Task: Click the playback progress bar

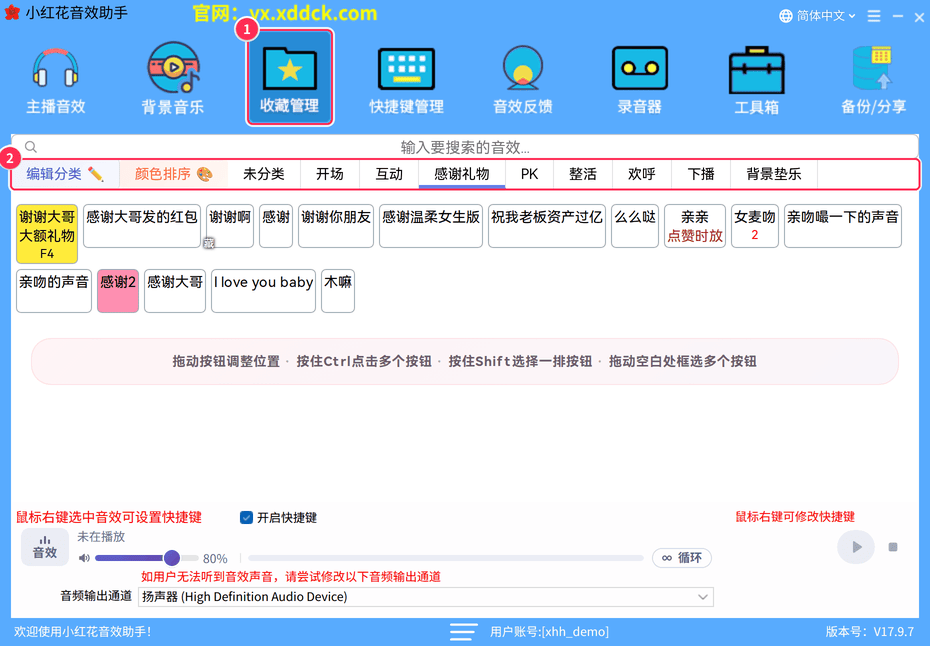Action: (446, 558)
